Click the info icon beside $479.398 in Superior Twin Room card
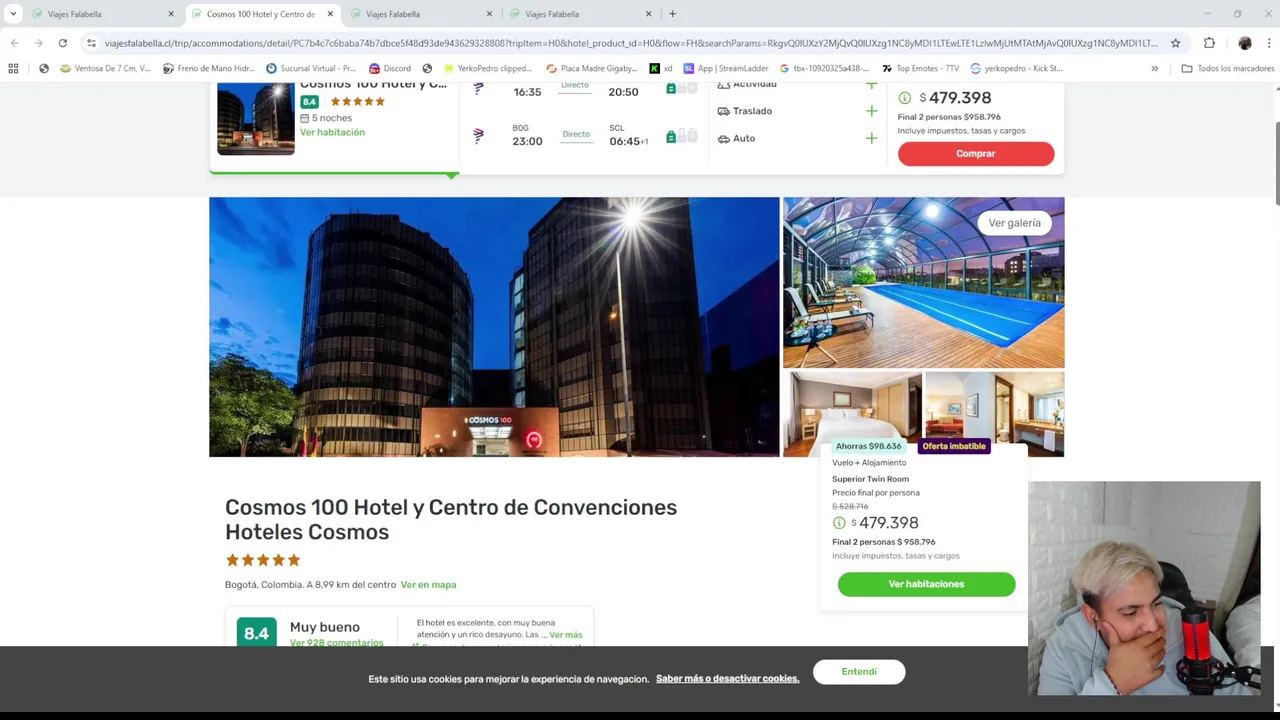This screenshot has width=1280, height=720. [x=838, y=523]
